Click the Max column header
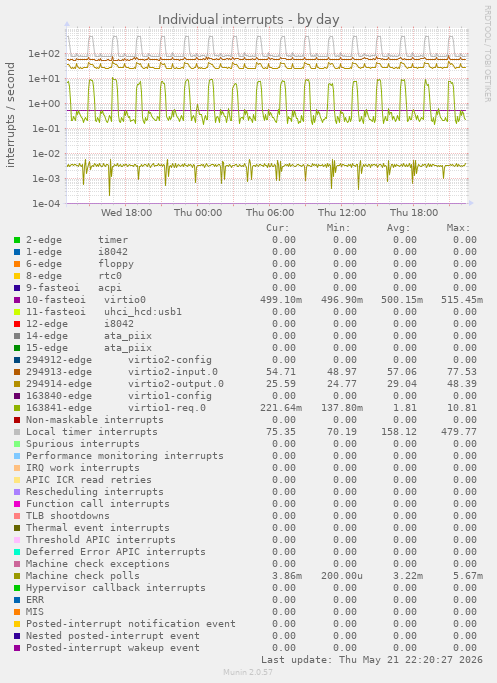The image size is (497, 683). pyautogui.click(x=458, y=228)
